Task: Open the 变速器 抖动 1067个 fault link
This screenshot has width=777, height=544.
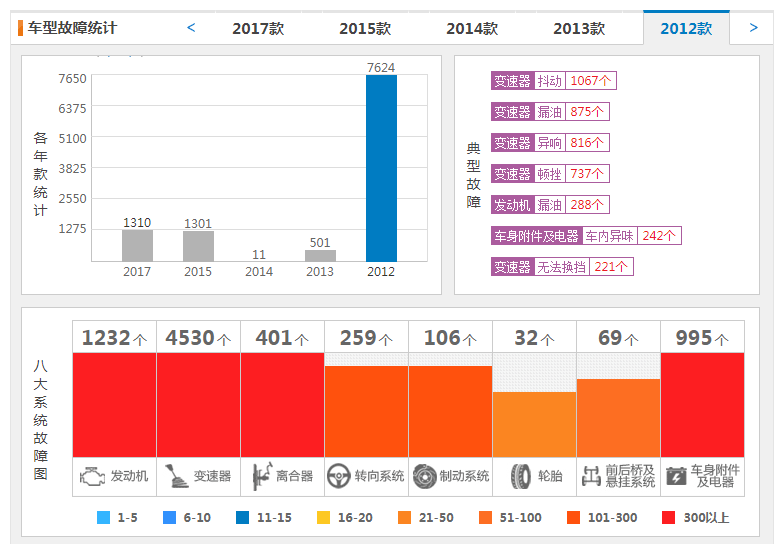Action: pos(554,81)
